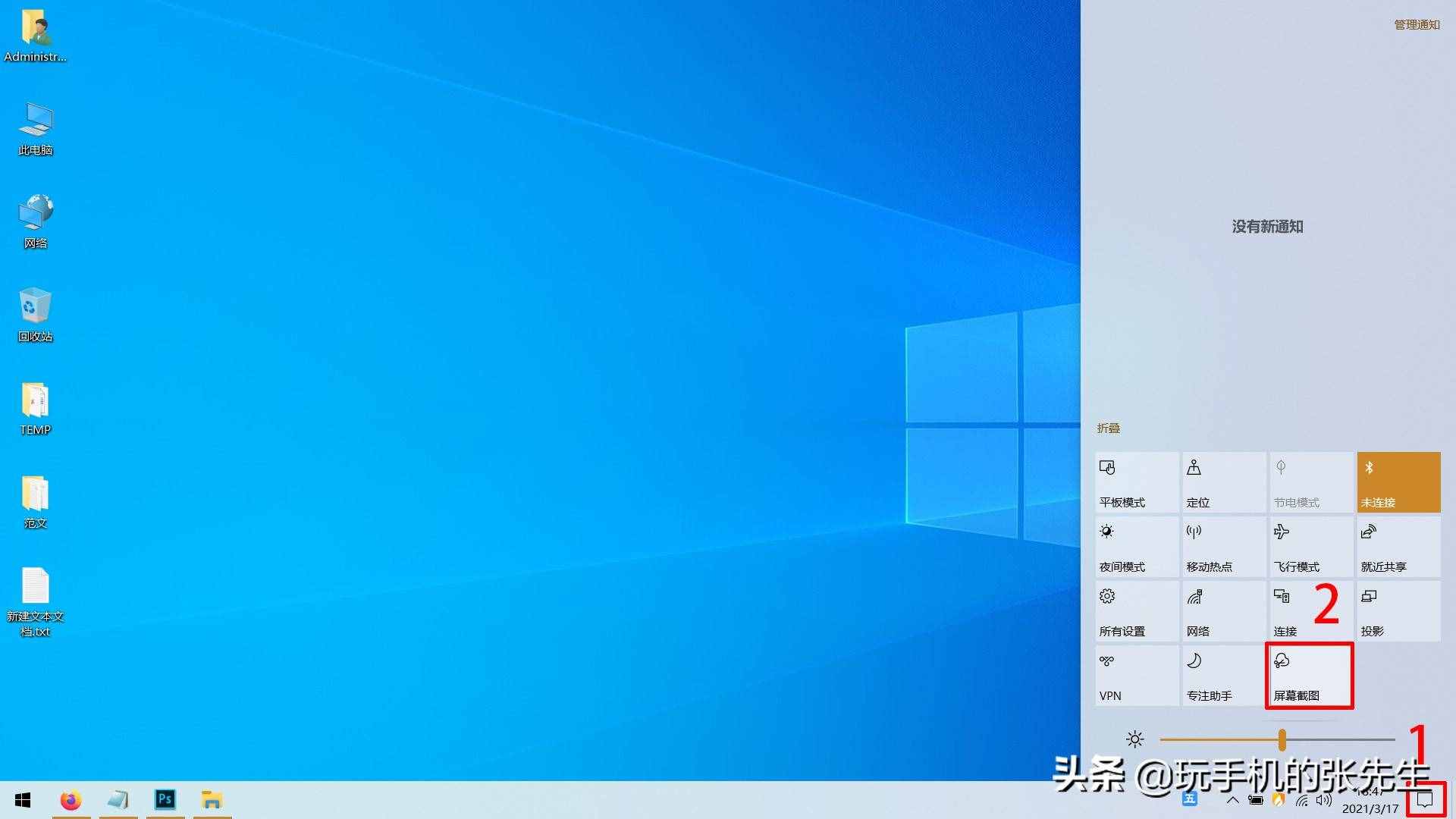Toggle 就近共享 nearby sharing tile

click(1398, 547)
